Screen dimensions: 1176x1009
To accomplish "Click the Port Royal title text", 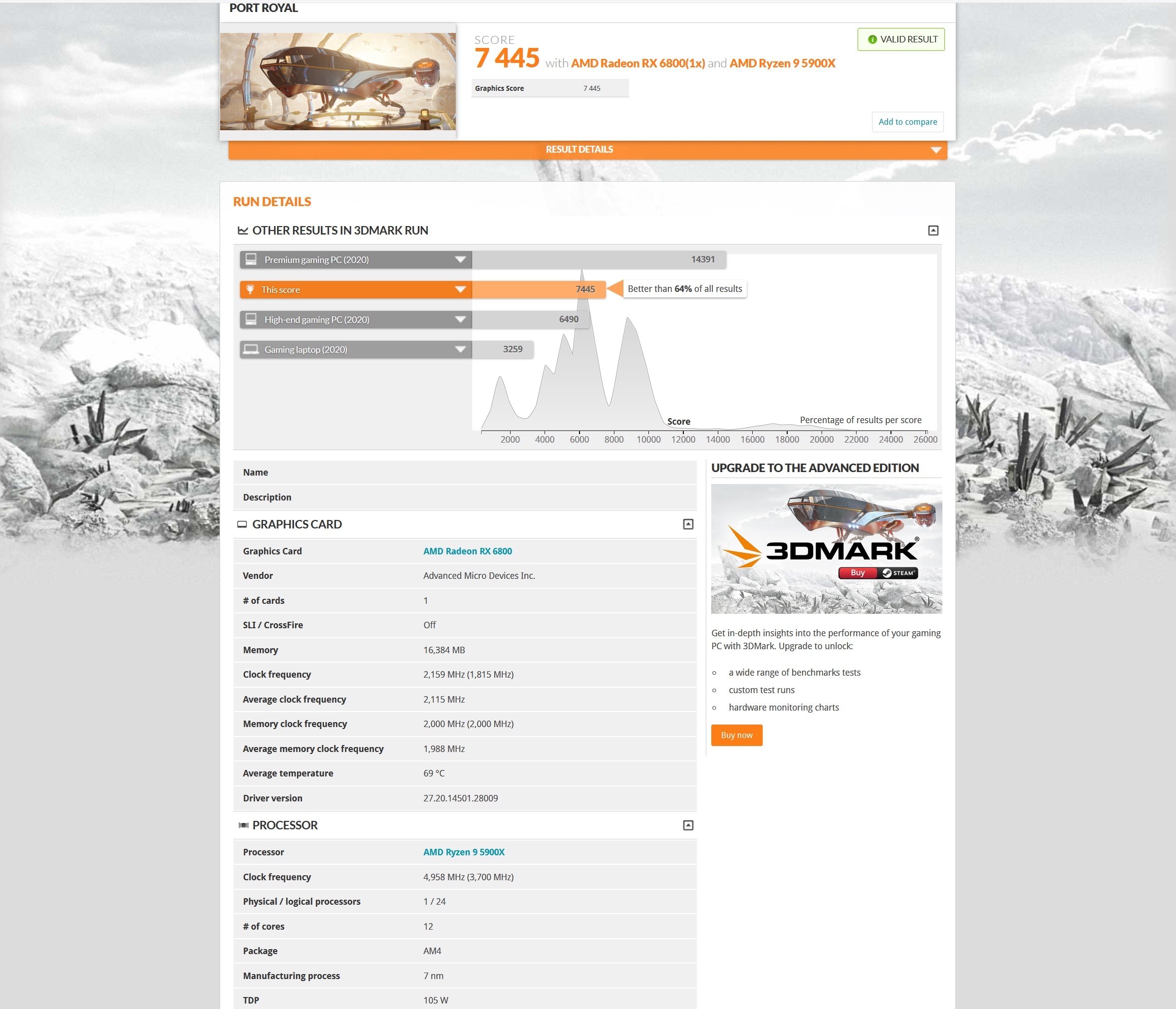I will coord(264,8).
